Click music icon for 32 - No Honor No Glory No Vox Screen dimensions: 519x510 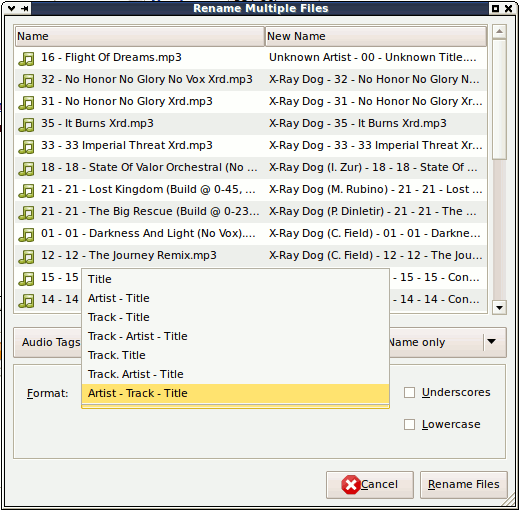[26, 81]
